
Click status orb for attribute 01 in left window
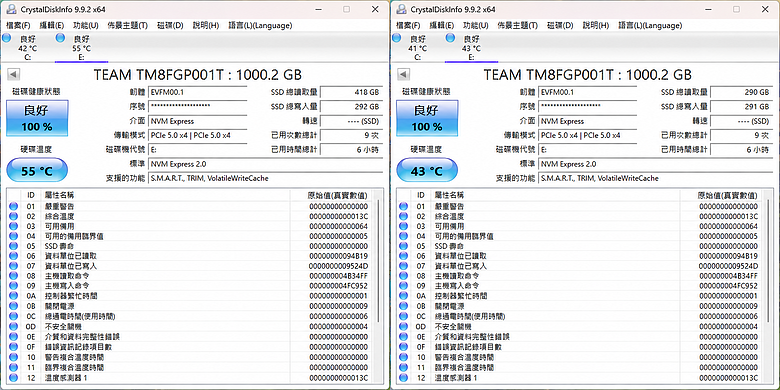point(13,206)
